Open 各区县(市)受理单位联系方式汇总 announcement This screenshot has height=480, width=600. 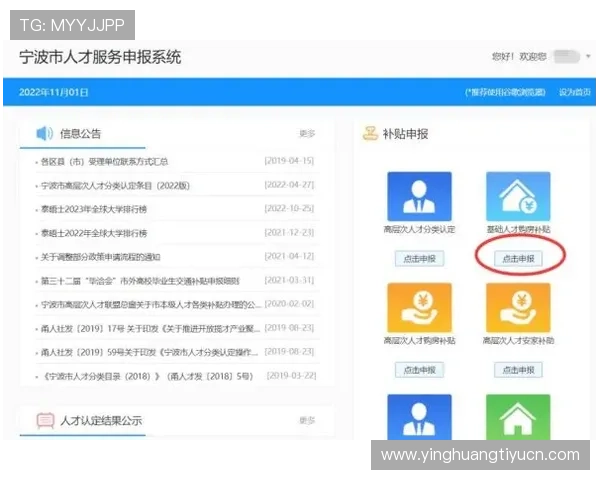click(x=104, y=162)
